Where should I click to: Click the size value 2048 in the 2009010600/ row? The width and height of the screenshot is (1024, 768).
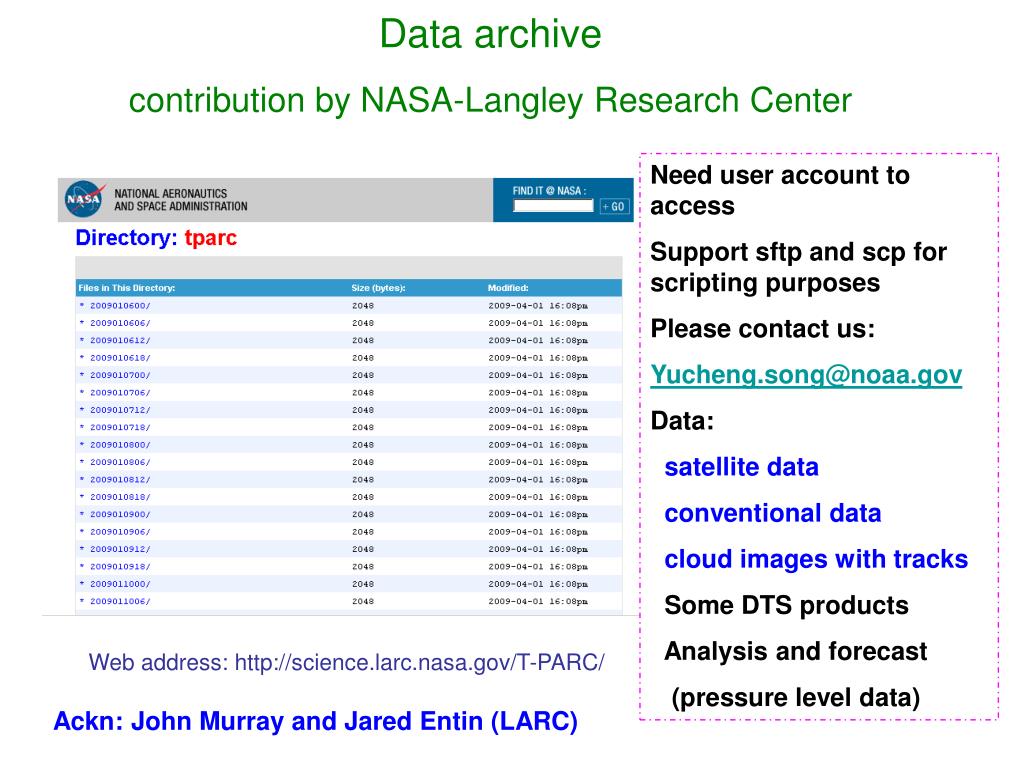click(x=363, y=306)
